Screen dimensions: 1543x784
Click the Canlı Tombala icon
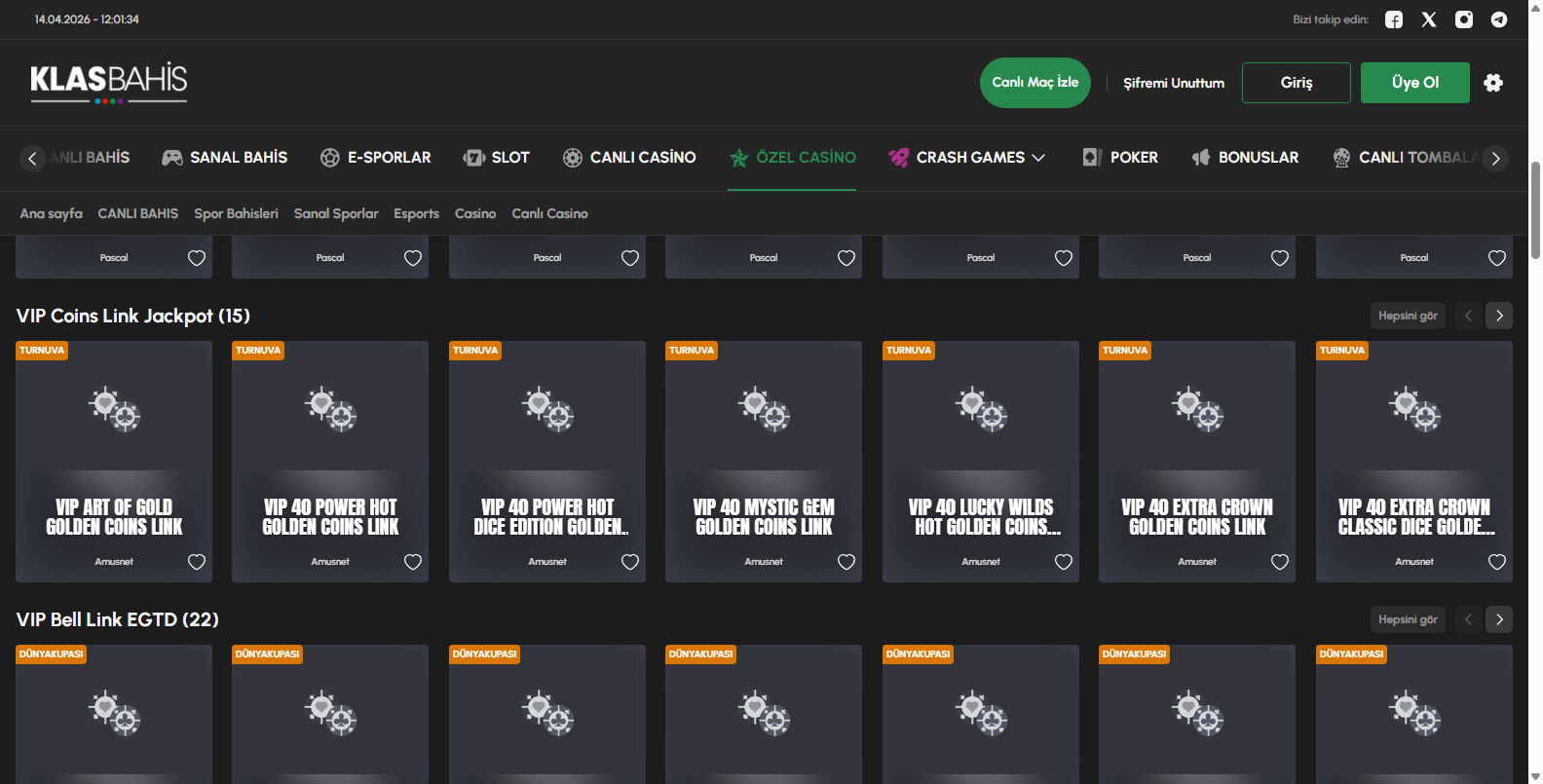pos(1341,158)
